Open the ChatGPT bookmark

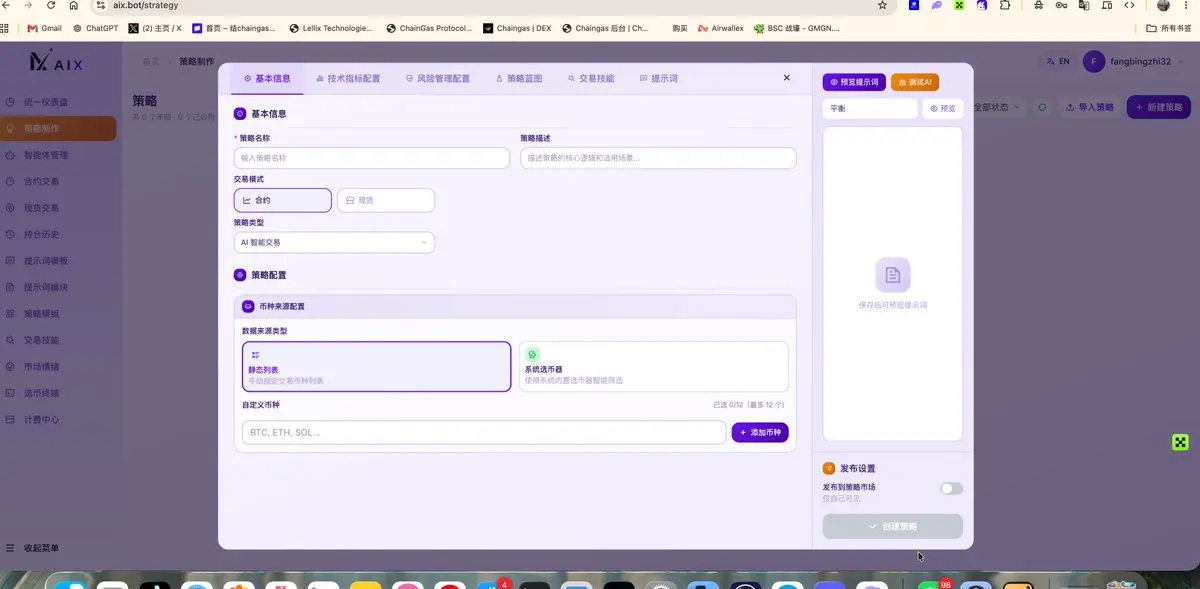click(x=96, y=28)
